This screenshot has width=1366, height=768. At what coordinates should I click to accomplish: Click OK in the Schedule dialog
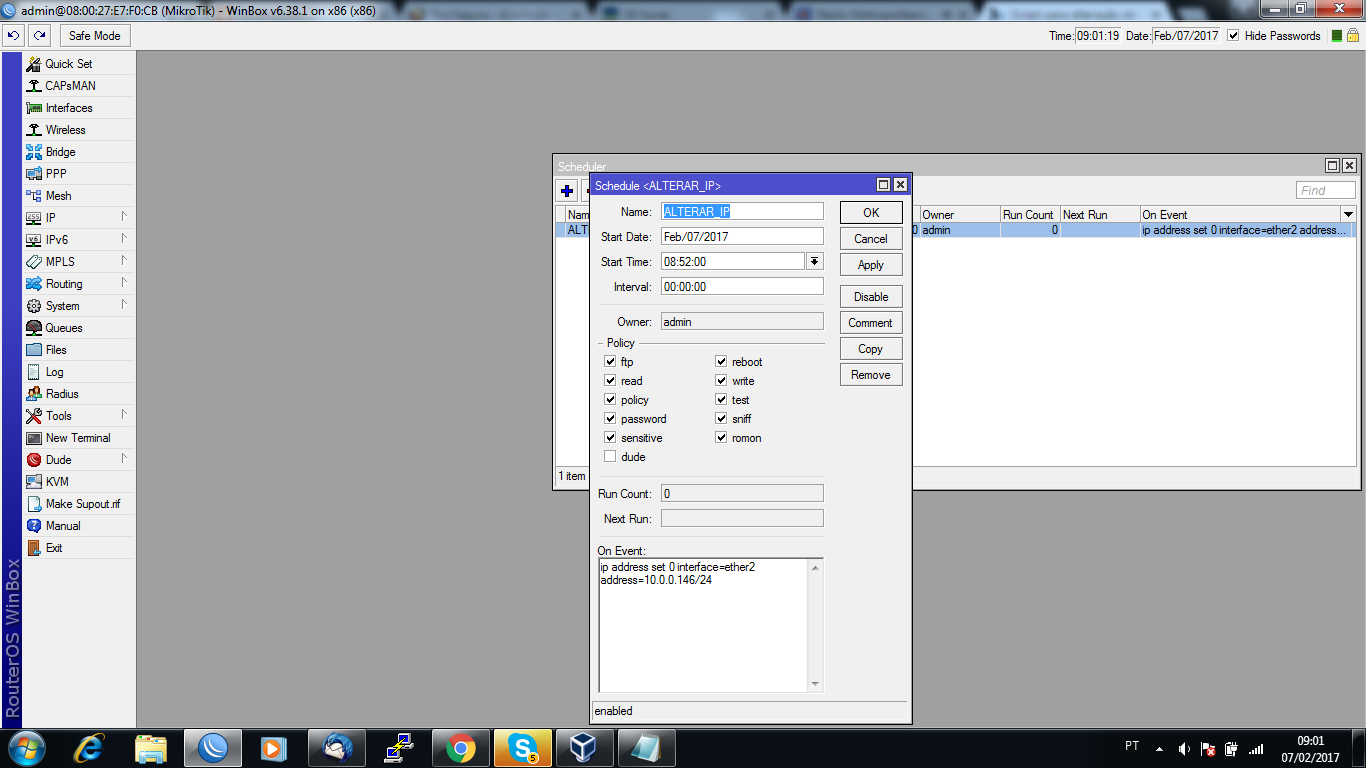pyautogui.click(x=871, y=212)
